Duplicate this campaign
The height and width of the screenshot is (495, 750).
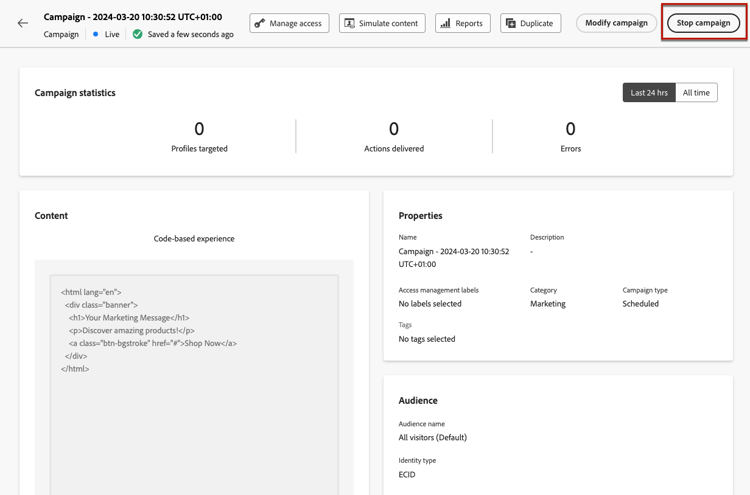point(537,23)
